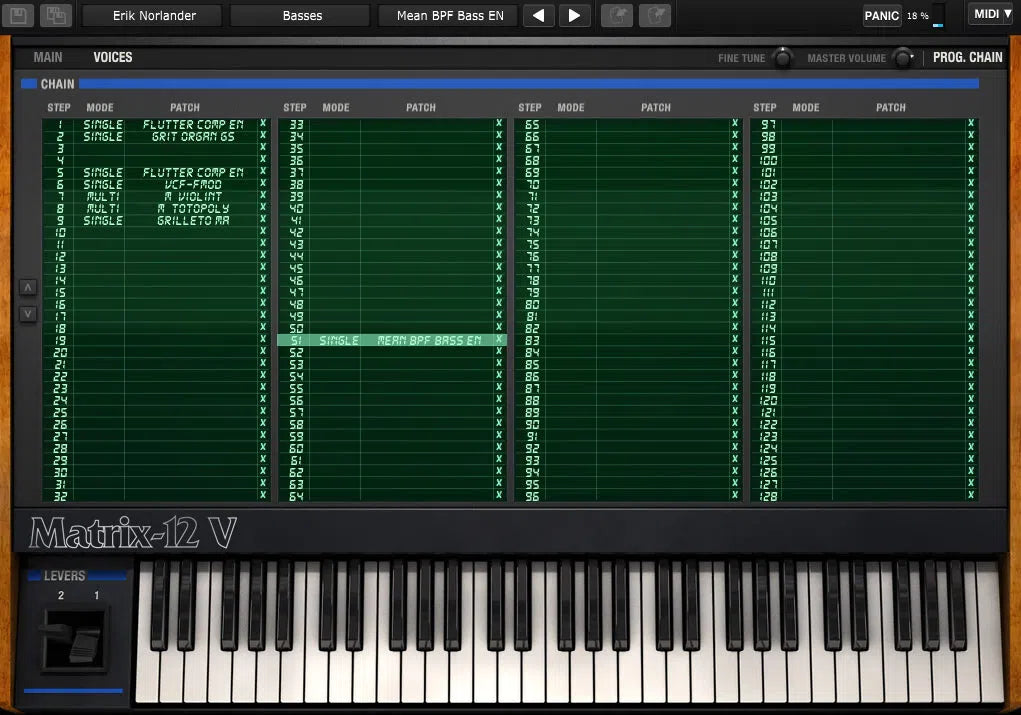1021x715 pixels.
Task: Clear step 51 Mean BPF Bass EN entry
Action: pos(500,340)
